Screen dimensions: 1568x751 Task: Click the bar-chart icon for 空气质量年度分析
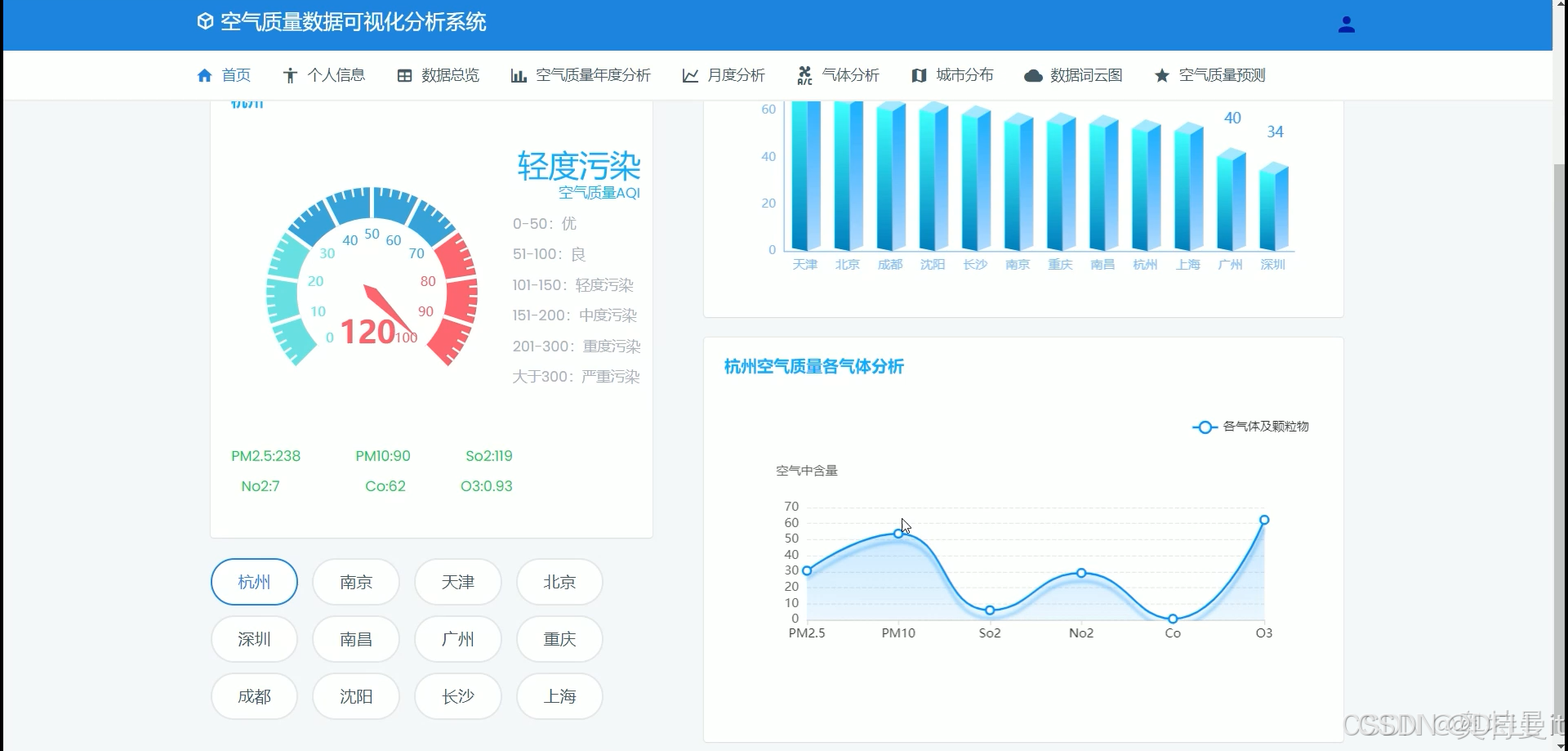pos(519,75)
